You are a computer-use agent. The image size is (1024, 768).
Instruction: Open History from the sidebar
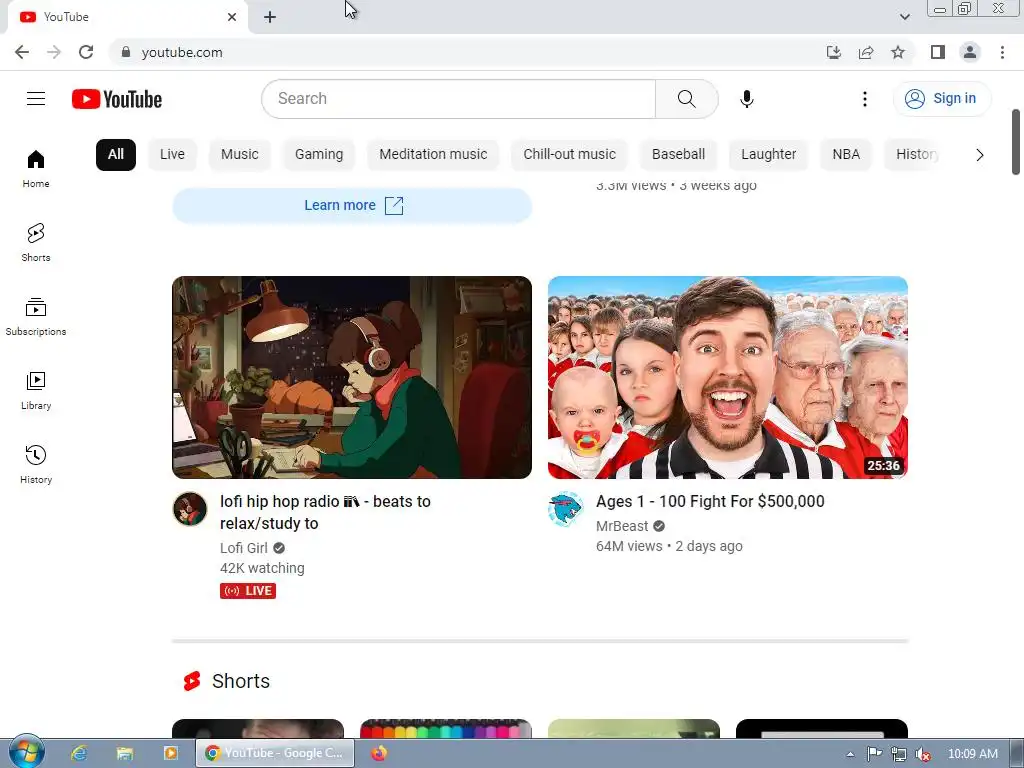click(36, 464)
